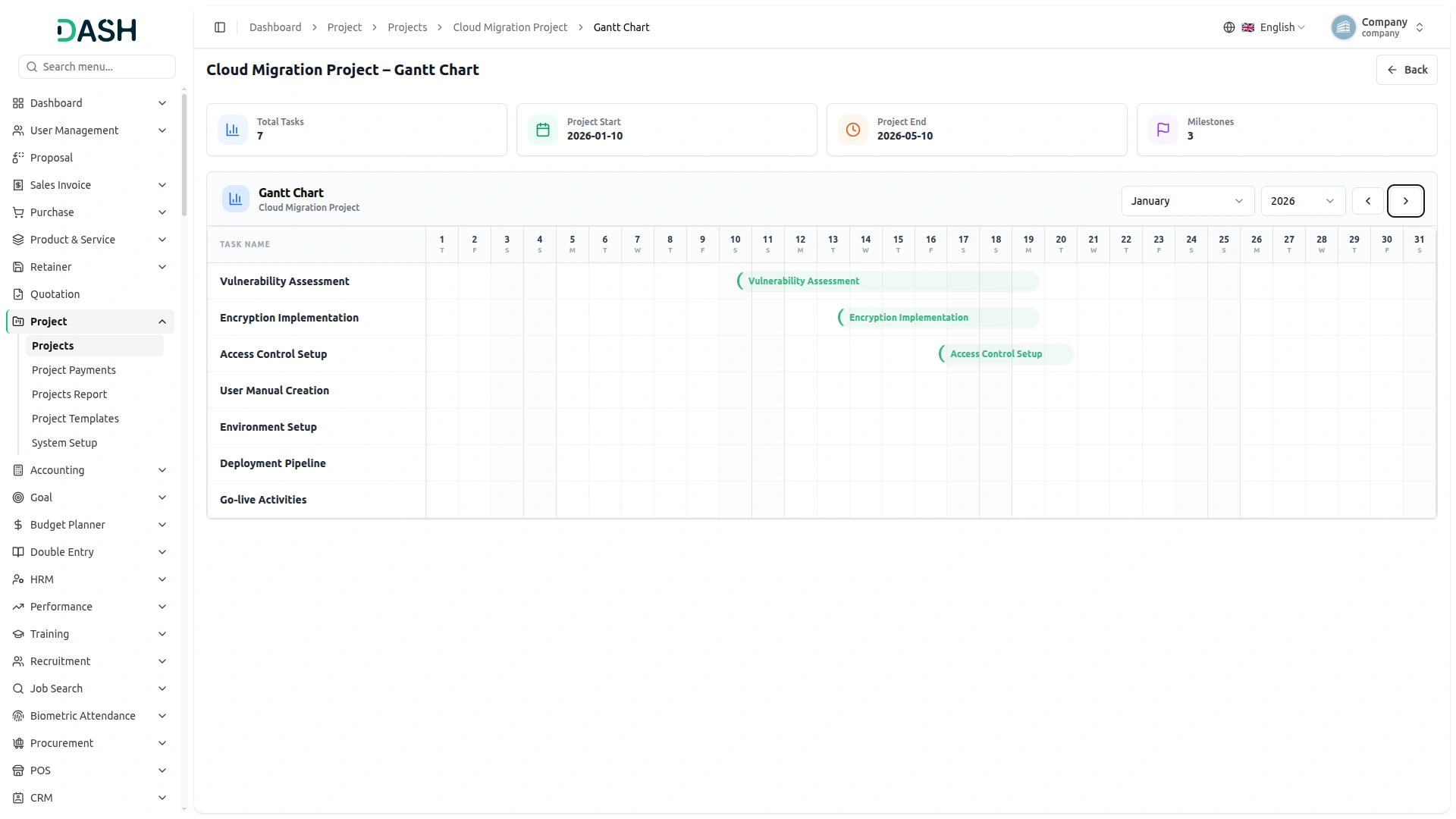The width and height of the screenshot is (1456, 819).
Task: Click the Sales Invoice sidebar icon
Action: (18, 185)
